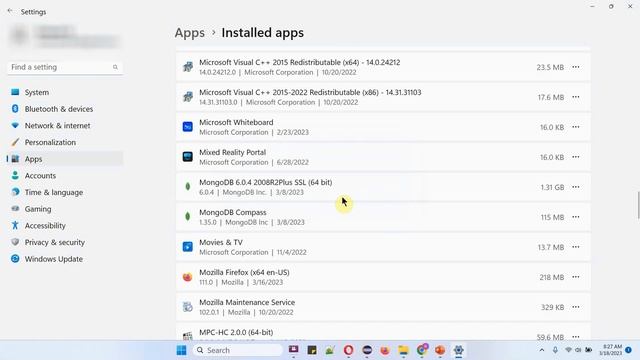Go back using the Settings back arrow

10,11
